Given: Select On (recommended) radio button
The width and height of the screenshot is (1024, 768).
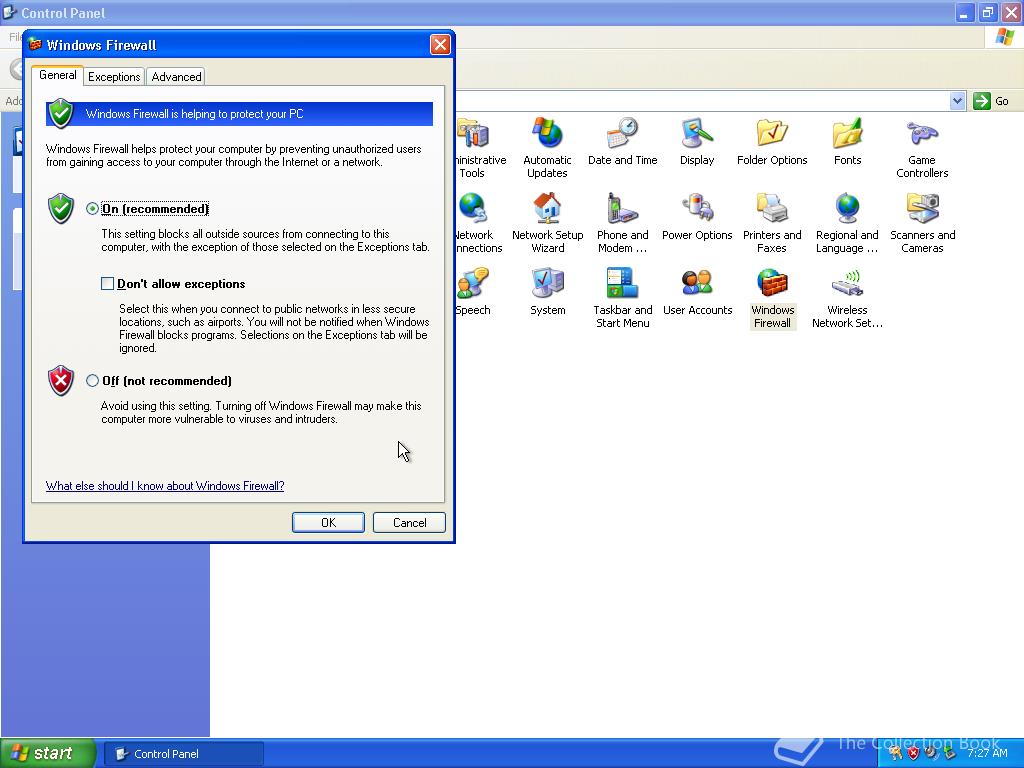Looking at the screenshot, I should coord(92,209).
